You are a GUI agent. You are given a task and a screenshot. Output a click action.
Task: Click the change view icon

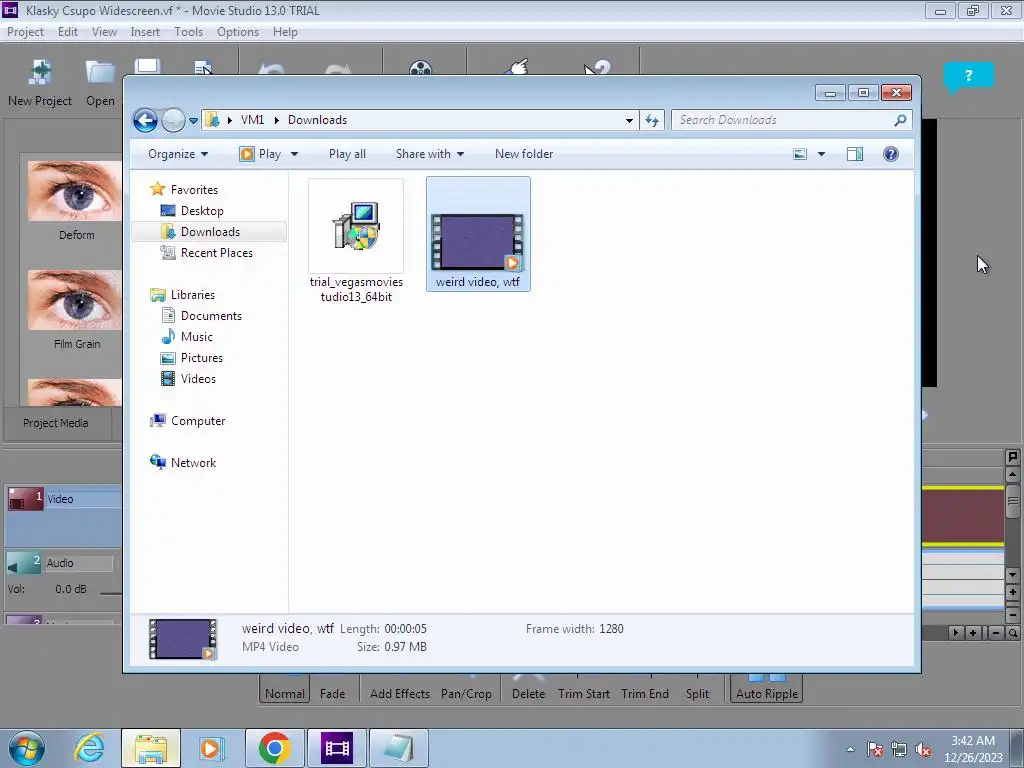(x=800, y=154)
